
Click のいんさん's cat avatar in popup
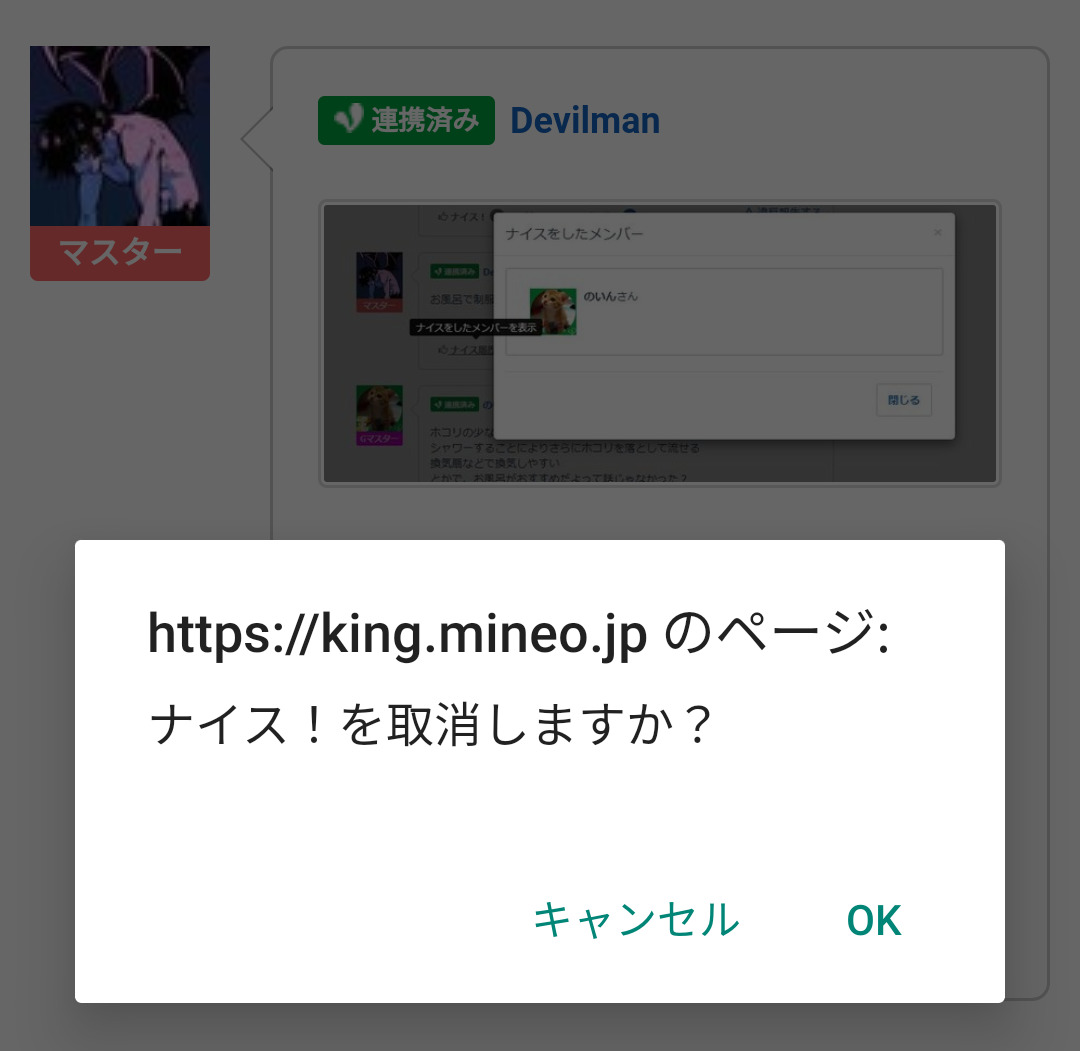(553, 311)
